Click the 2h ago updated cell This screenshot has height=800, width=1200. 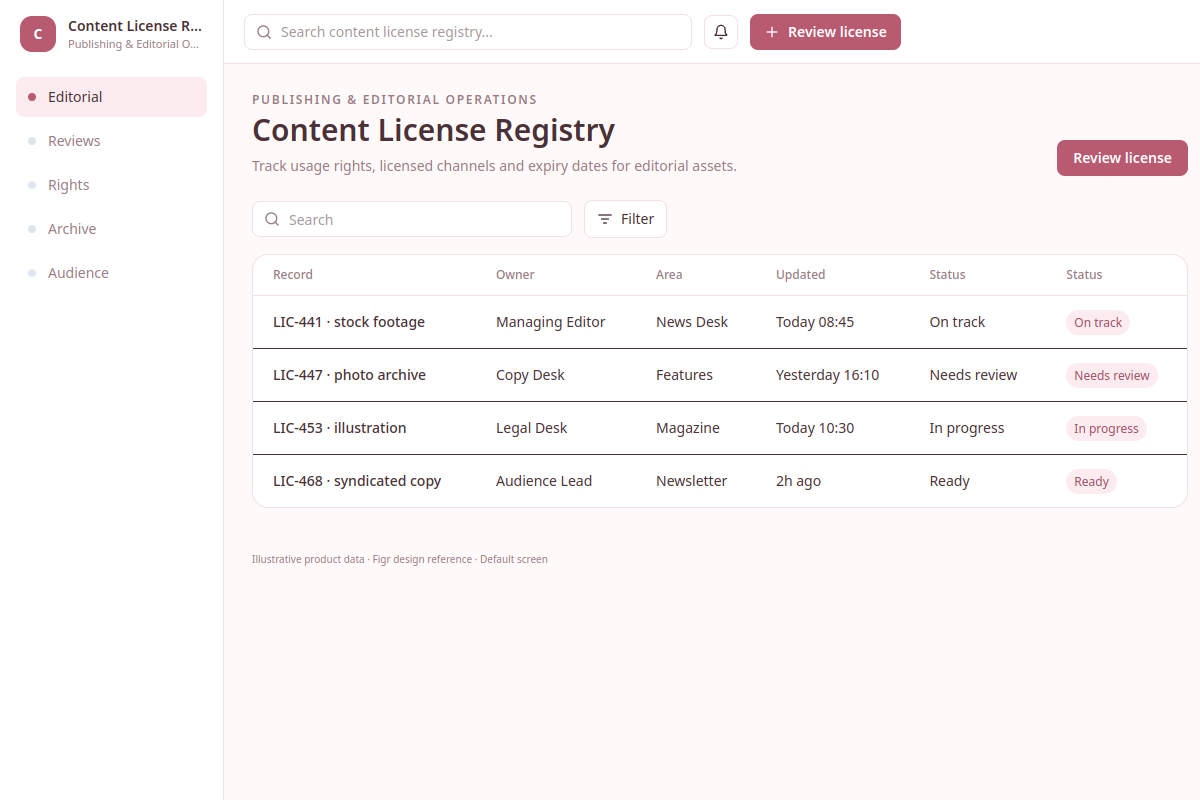[x=798, y=481]
